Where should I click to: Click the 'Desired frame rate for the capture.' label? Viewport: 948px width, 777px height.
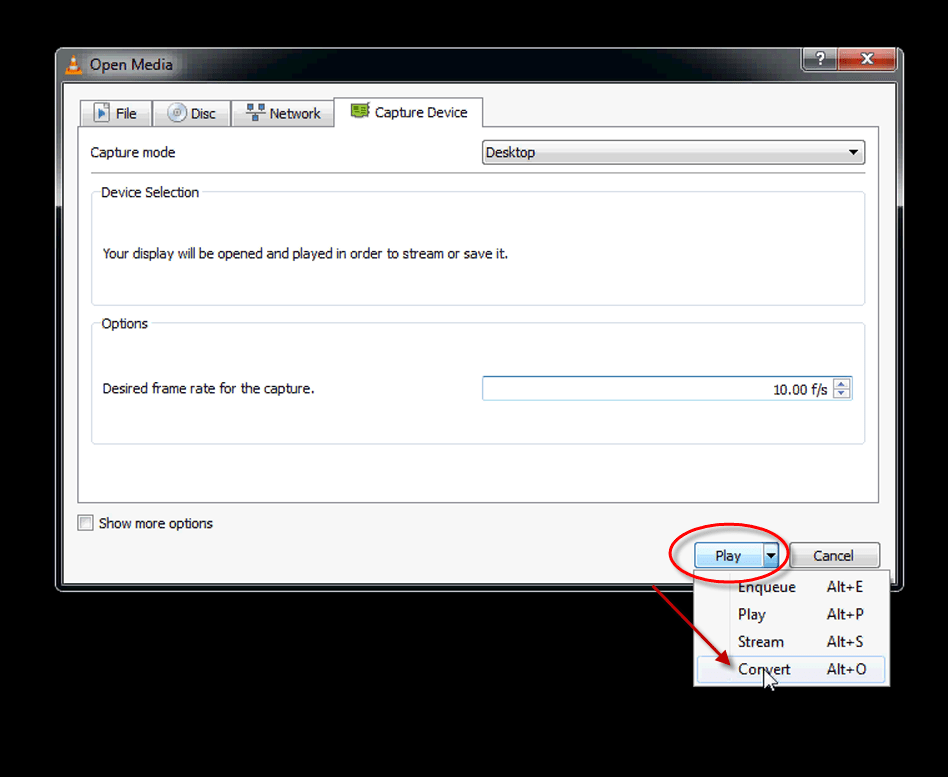pyautogui.click(x=208, y=388)
